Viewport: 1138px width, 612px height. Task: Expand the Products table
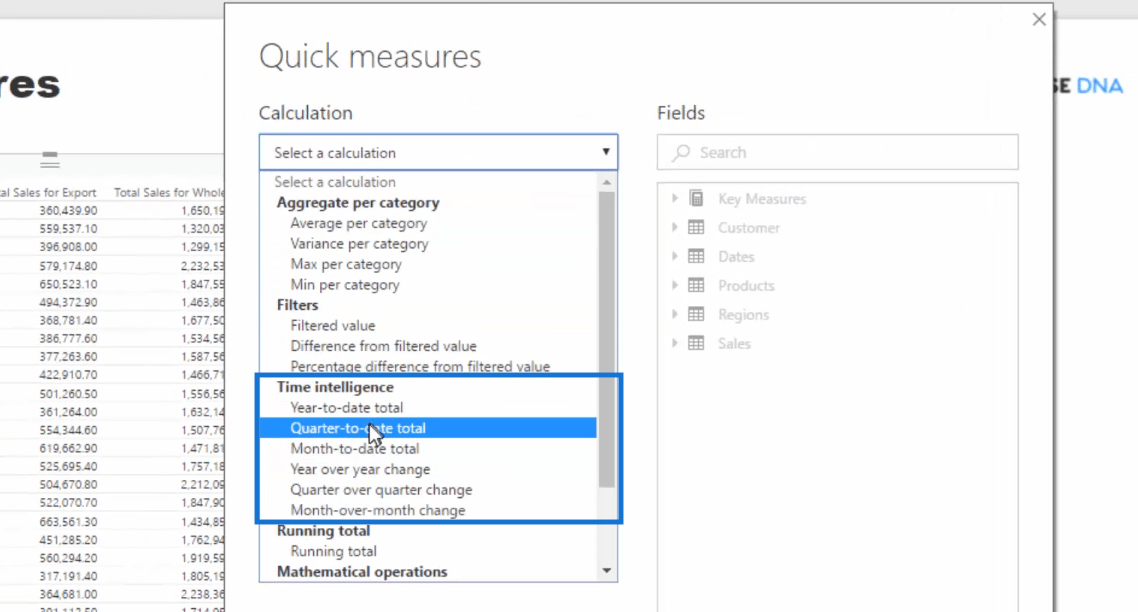(674, 285)
